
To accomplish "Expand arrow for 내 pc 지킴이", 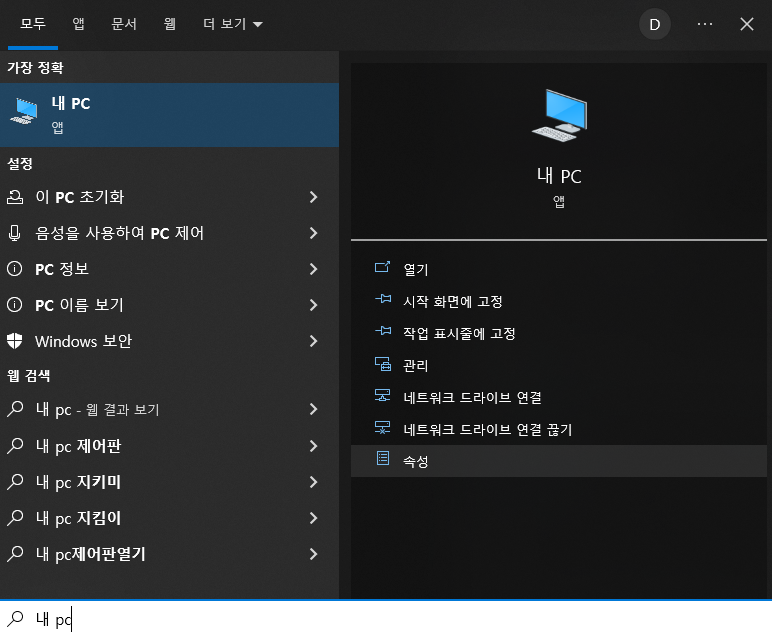I will point(313,518).
